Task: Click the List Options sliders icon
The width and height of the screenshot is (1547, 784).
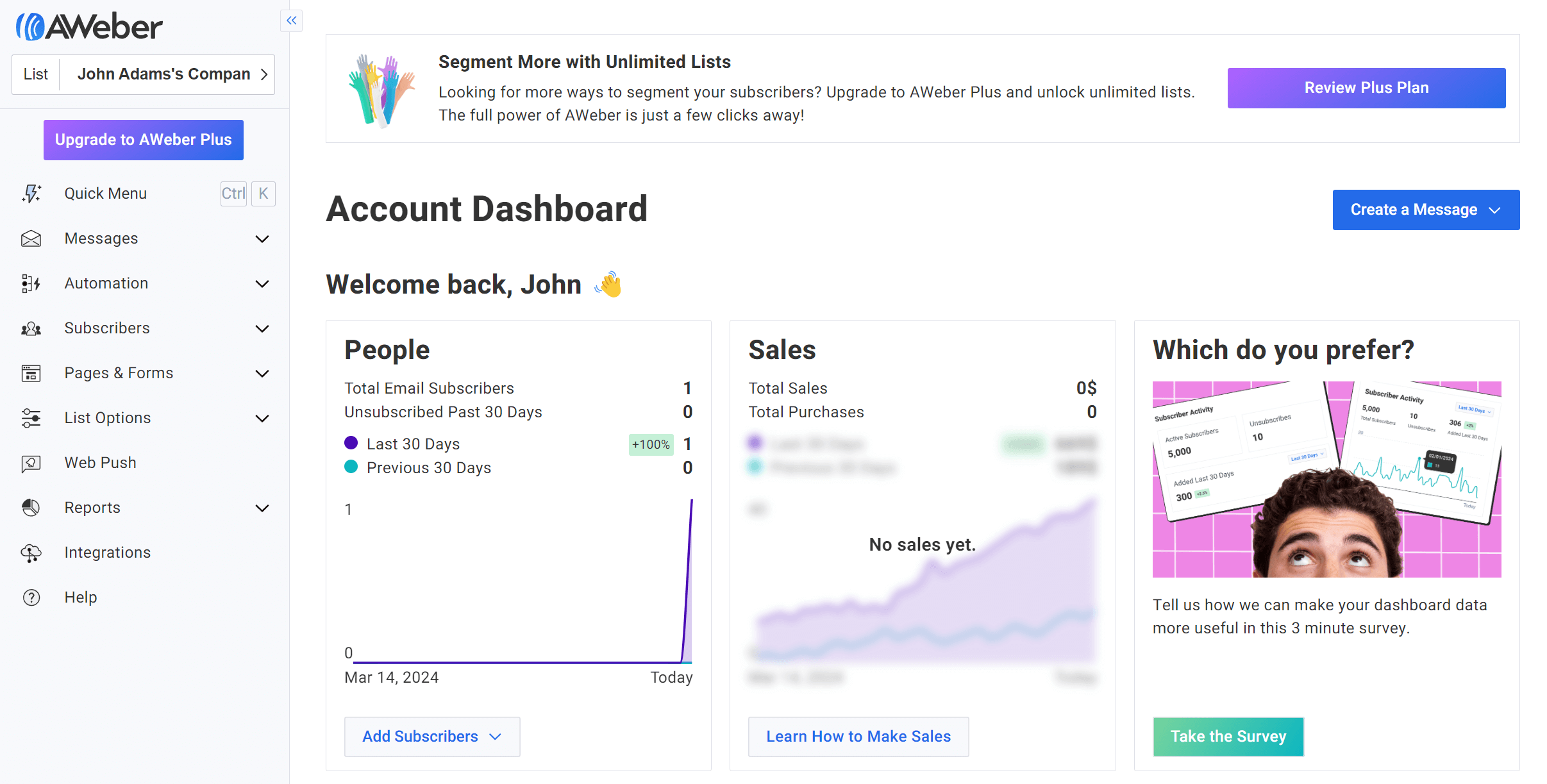Action: pyautogui.click(x=31, y=418)
